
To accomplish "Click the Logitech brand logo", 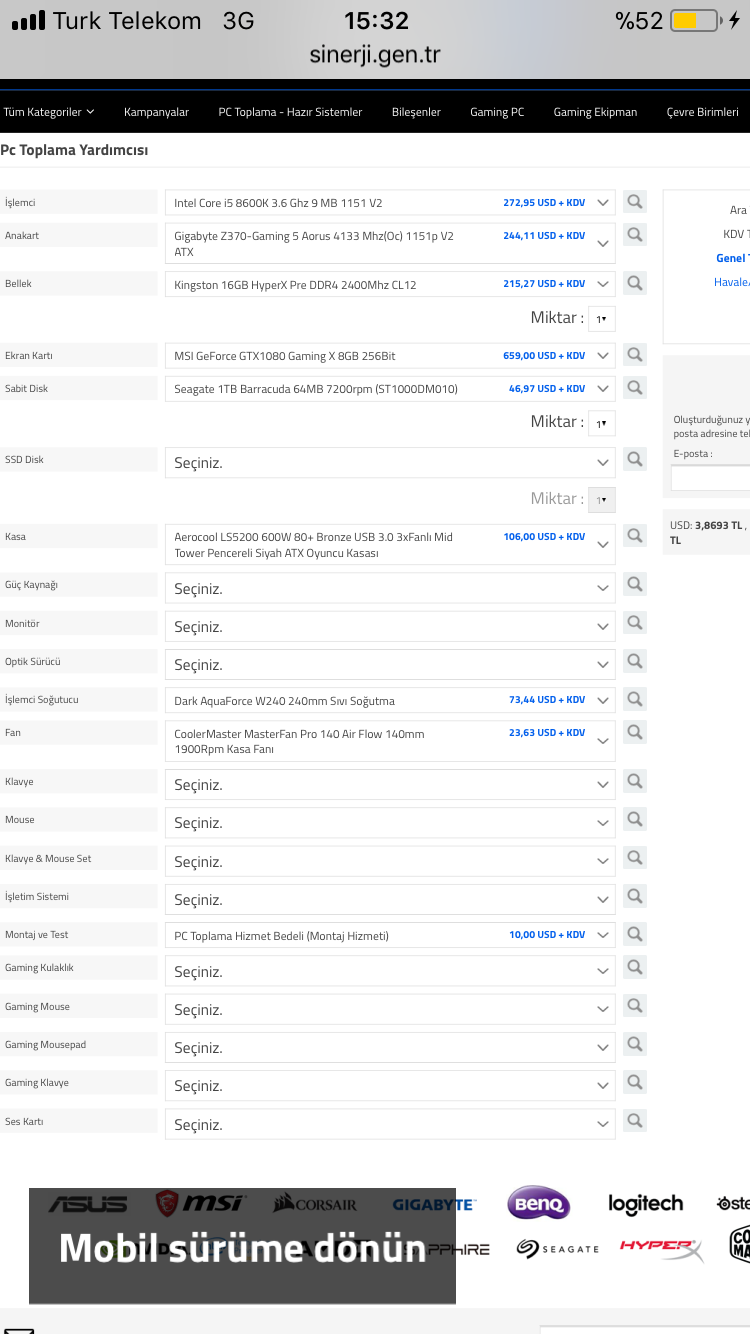I will pos(646,1204).
